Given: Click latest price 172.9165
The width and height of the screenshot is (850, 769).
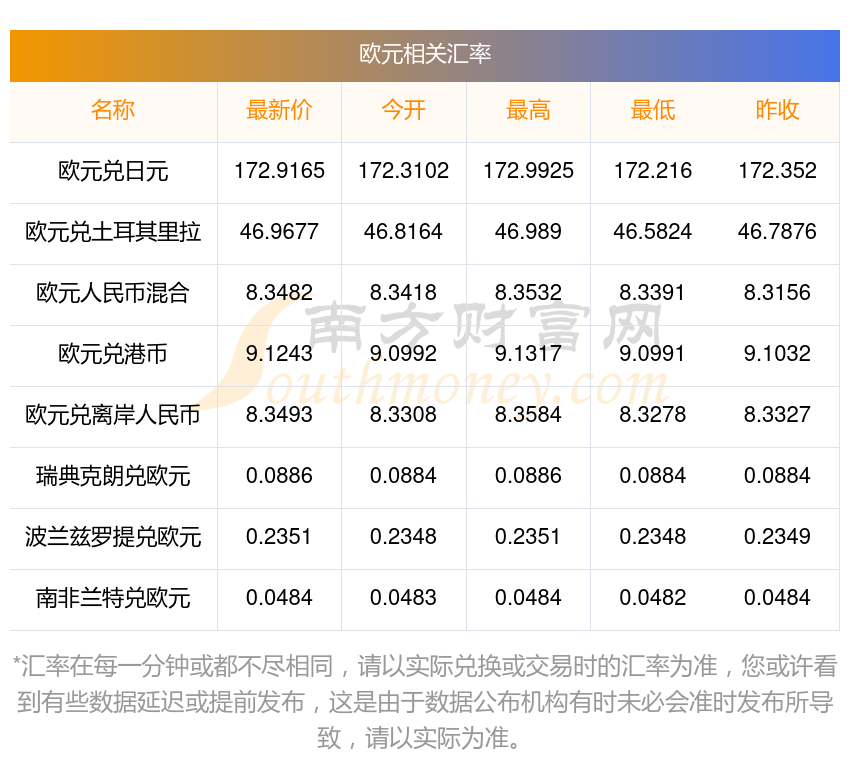Looking at the screenshot, I should coord(279,171).
